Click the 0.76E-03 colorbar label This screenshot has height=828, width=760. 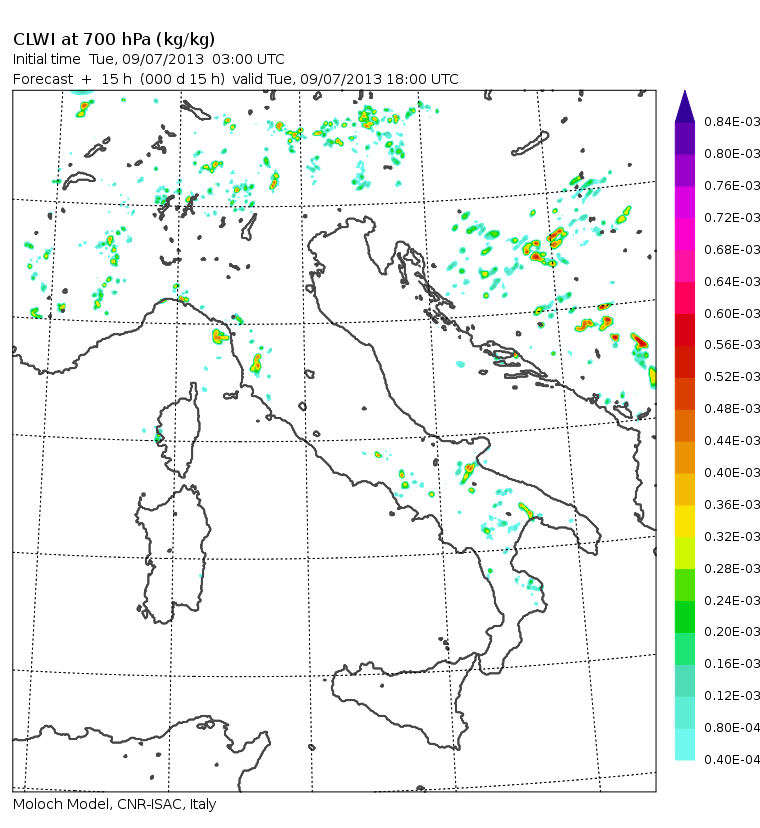(x=732, y=186)
